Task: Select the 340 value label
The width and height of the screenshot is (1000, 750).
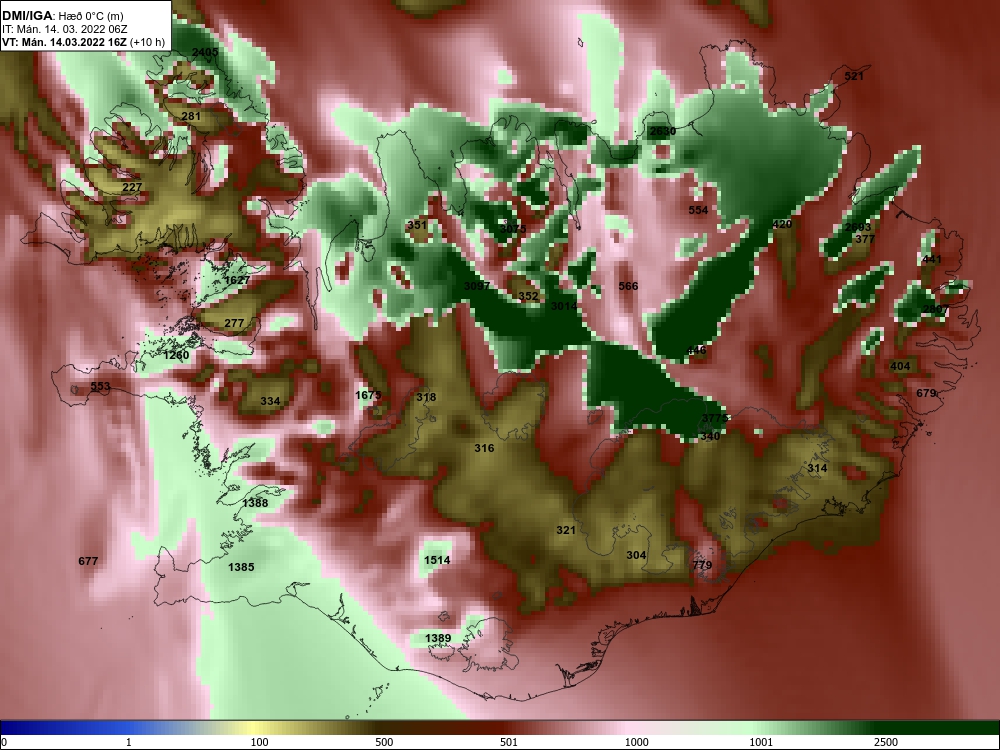Action: (710, 437)
